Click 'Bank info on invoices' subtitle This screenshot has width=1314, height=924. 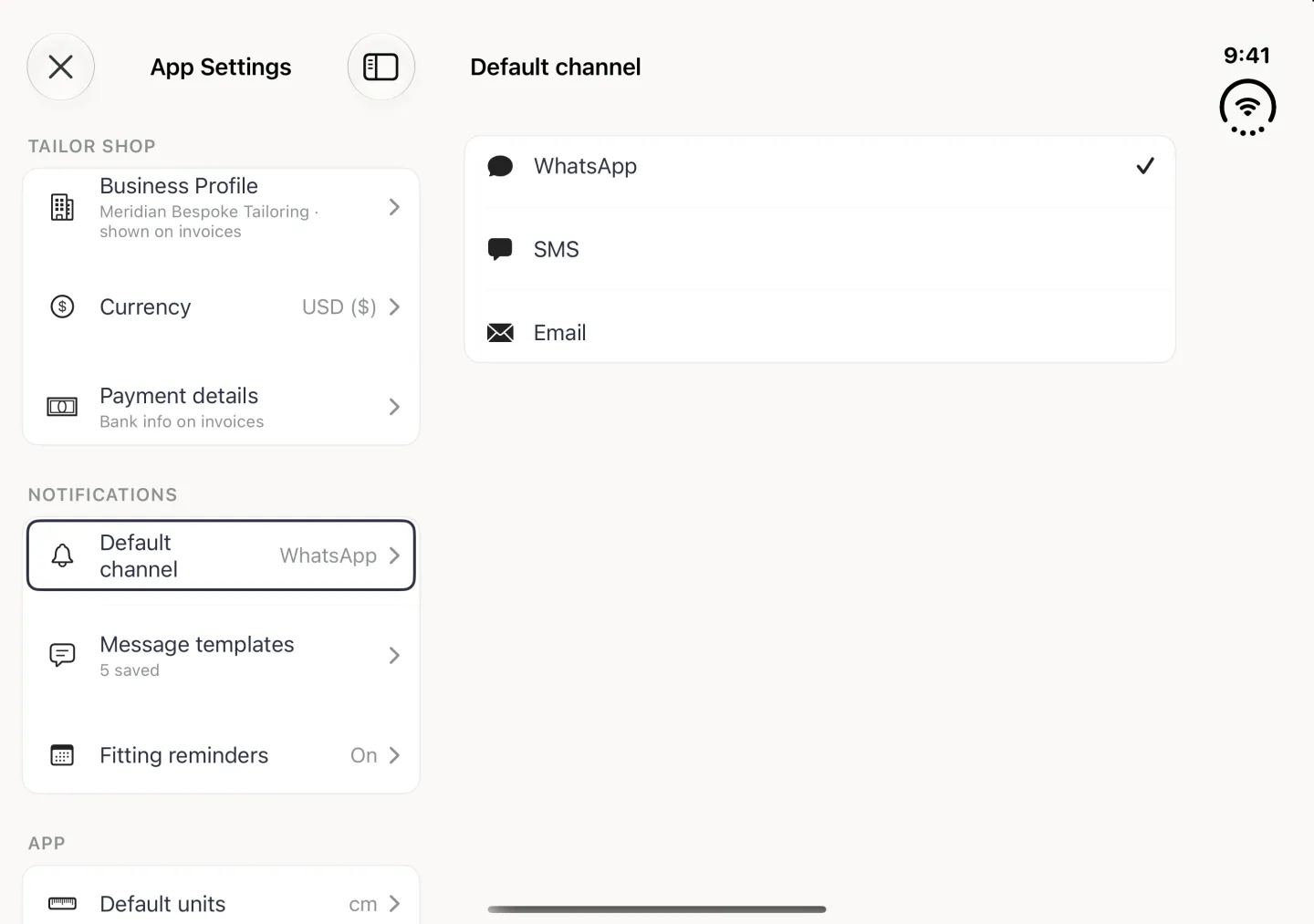click(182, 421)
